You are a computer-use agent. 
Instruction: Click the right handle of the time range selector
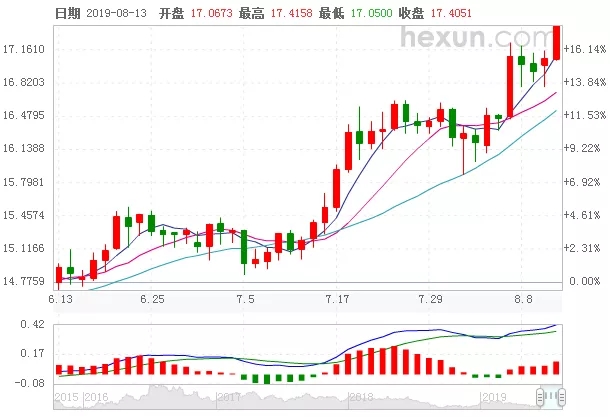tap(562, 397)
